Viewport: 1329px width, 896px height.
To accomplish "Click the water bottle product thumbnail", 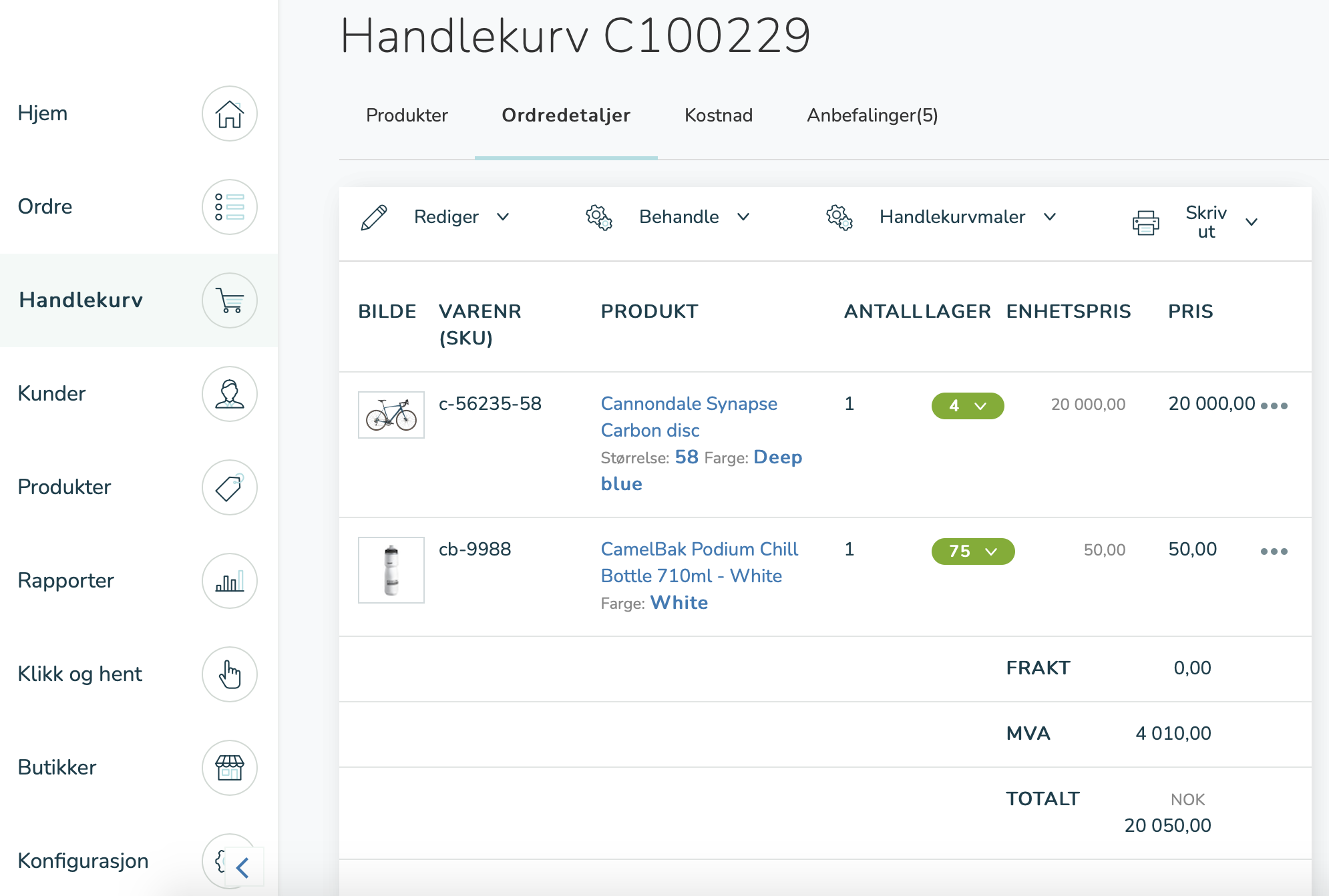I will 391,570.
